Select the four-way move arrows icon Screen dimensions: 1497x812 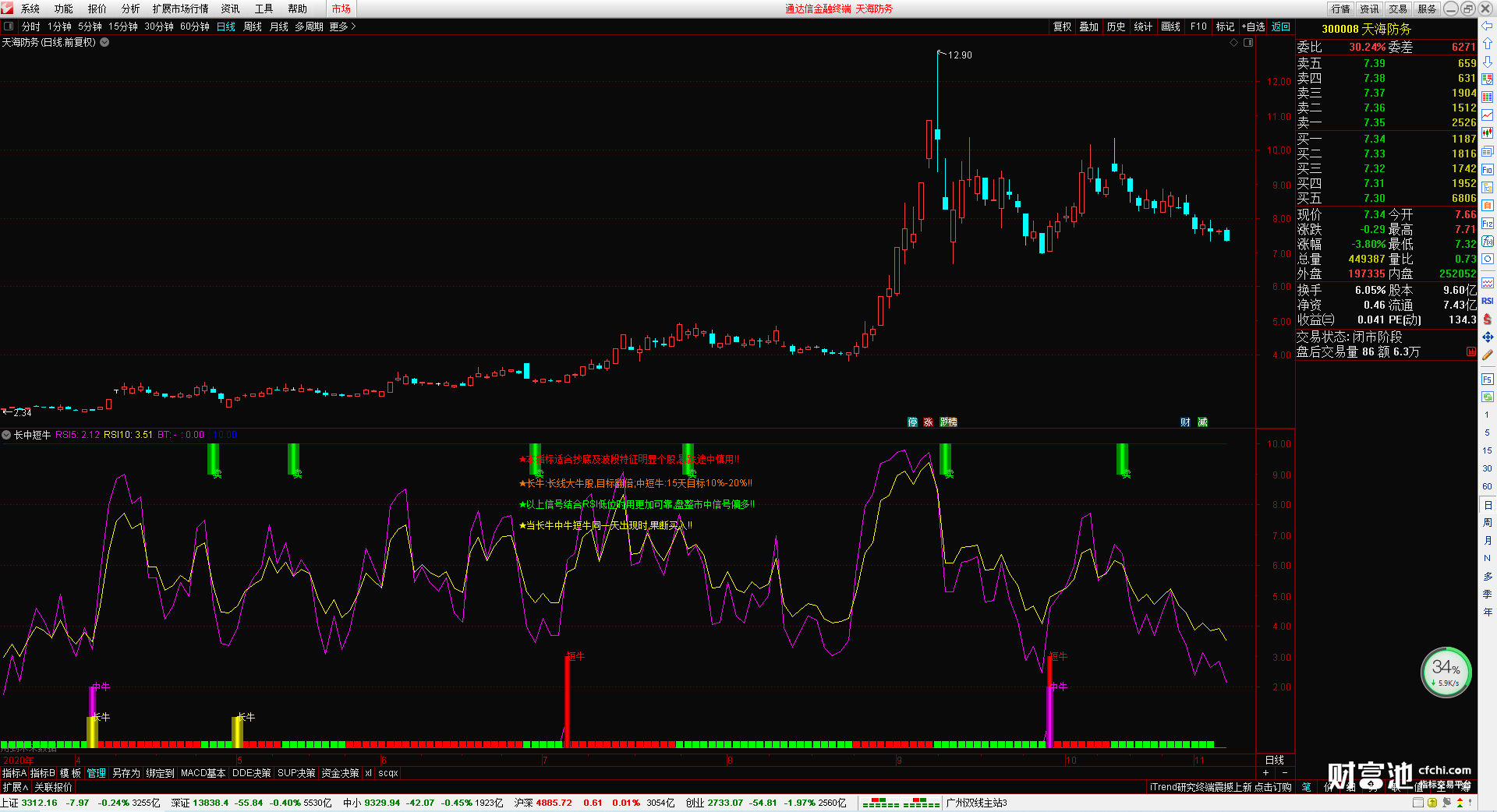point(1488,337)
